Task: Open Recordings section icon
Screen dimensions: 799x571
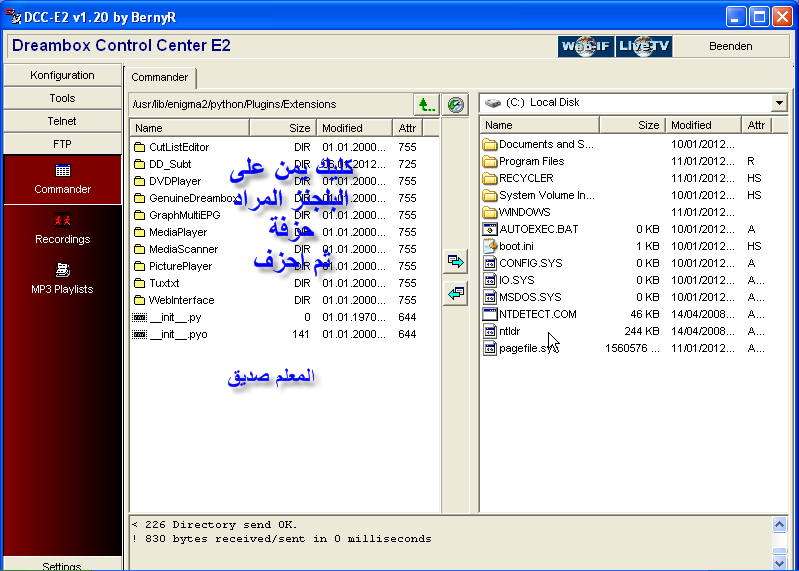Action: click(x=63, y=220)
